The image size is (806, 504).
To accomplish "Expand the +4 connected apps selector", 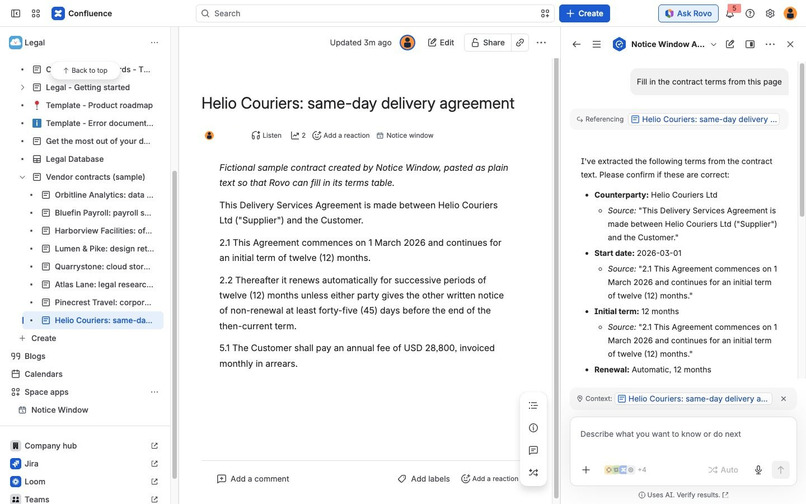I will point(626,470).
